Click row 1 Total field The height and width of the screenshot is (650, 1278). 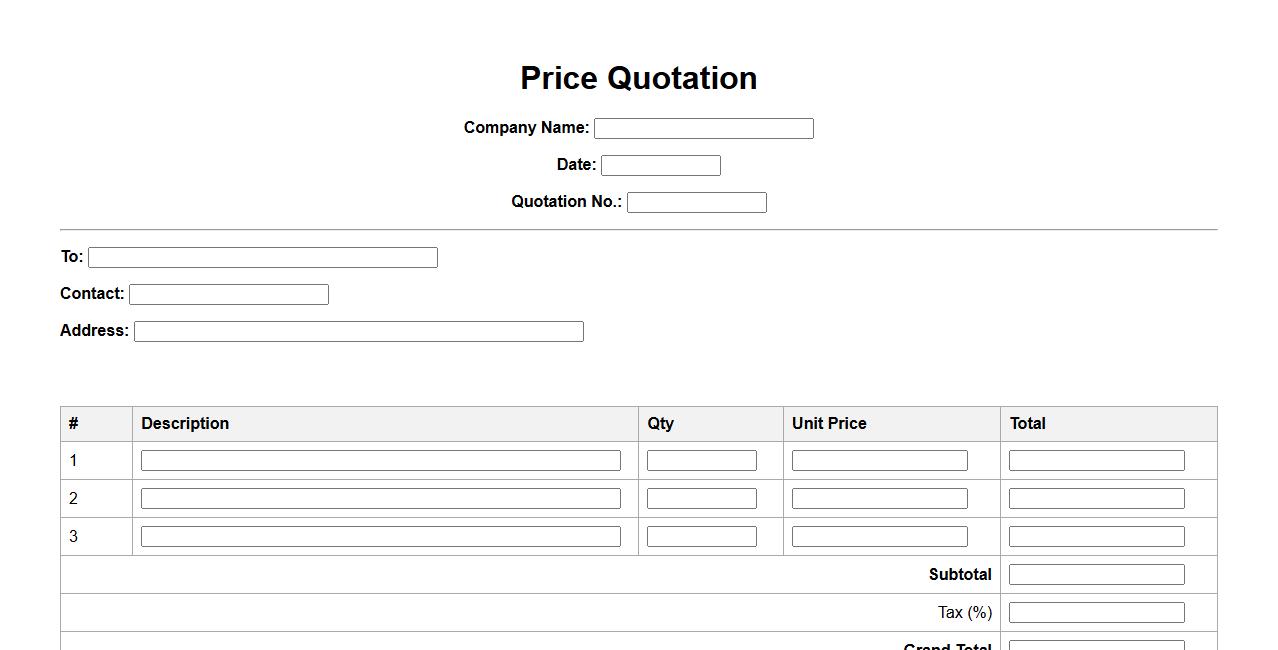tap(1096, 460)
